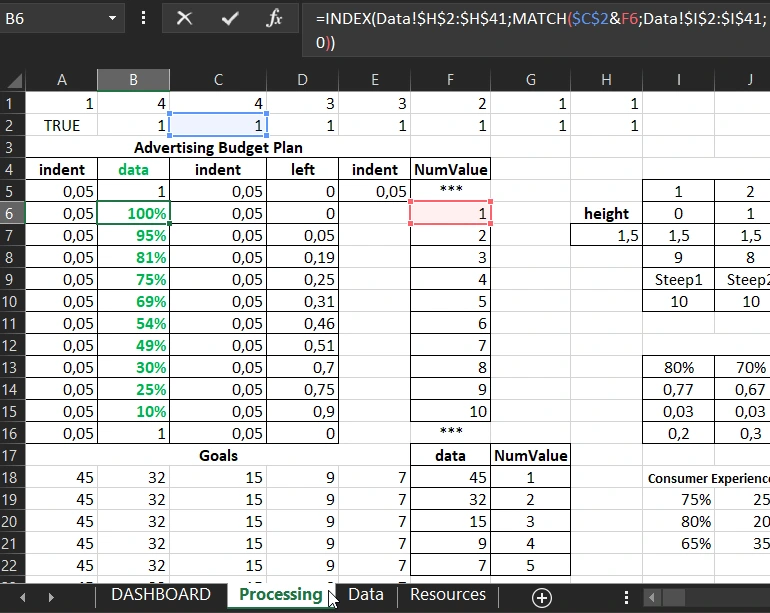The width and height of the screenshot is (770, 613).
Task: Select column D header
Action: 302,80
